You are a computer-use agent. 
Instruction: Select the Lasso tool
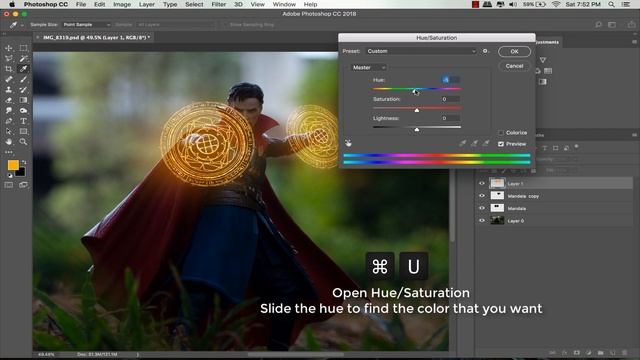pos(9,58)
